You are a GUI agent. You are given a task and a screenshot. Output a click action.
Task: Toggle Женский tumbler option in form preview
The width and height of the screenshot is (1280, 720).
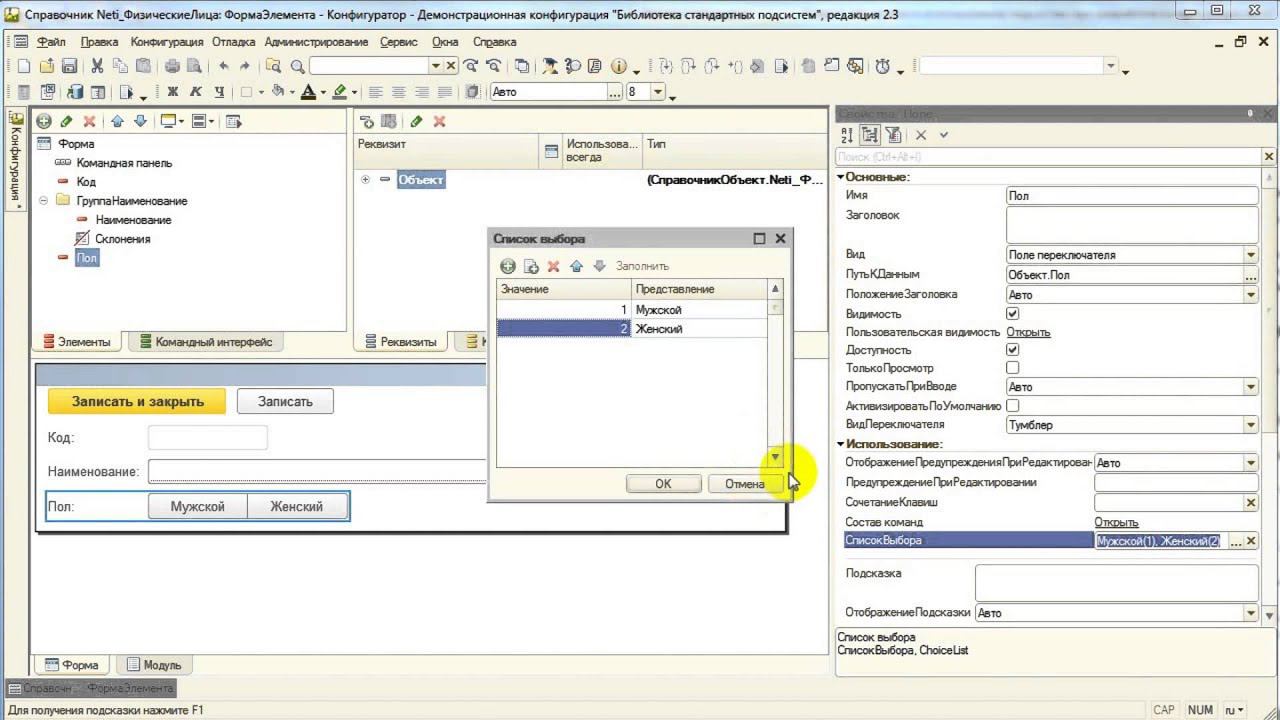[x=297, y=506]
